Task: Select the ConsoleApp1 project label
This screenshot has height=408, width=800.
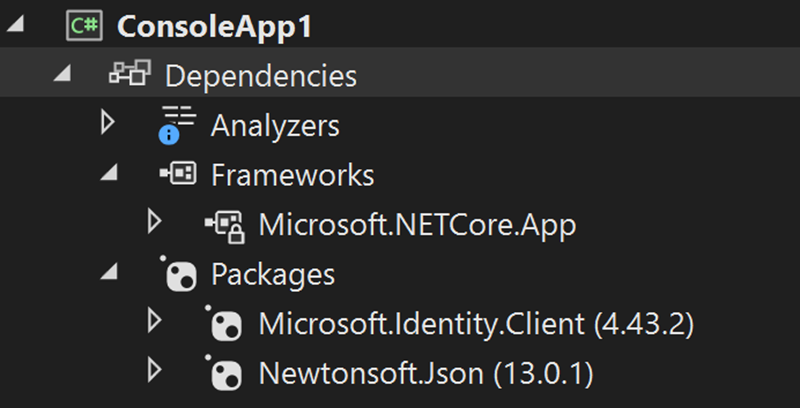Action: 214,26
